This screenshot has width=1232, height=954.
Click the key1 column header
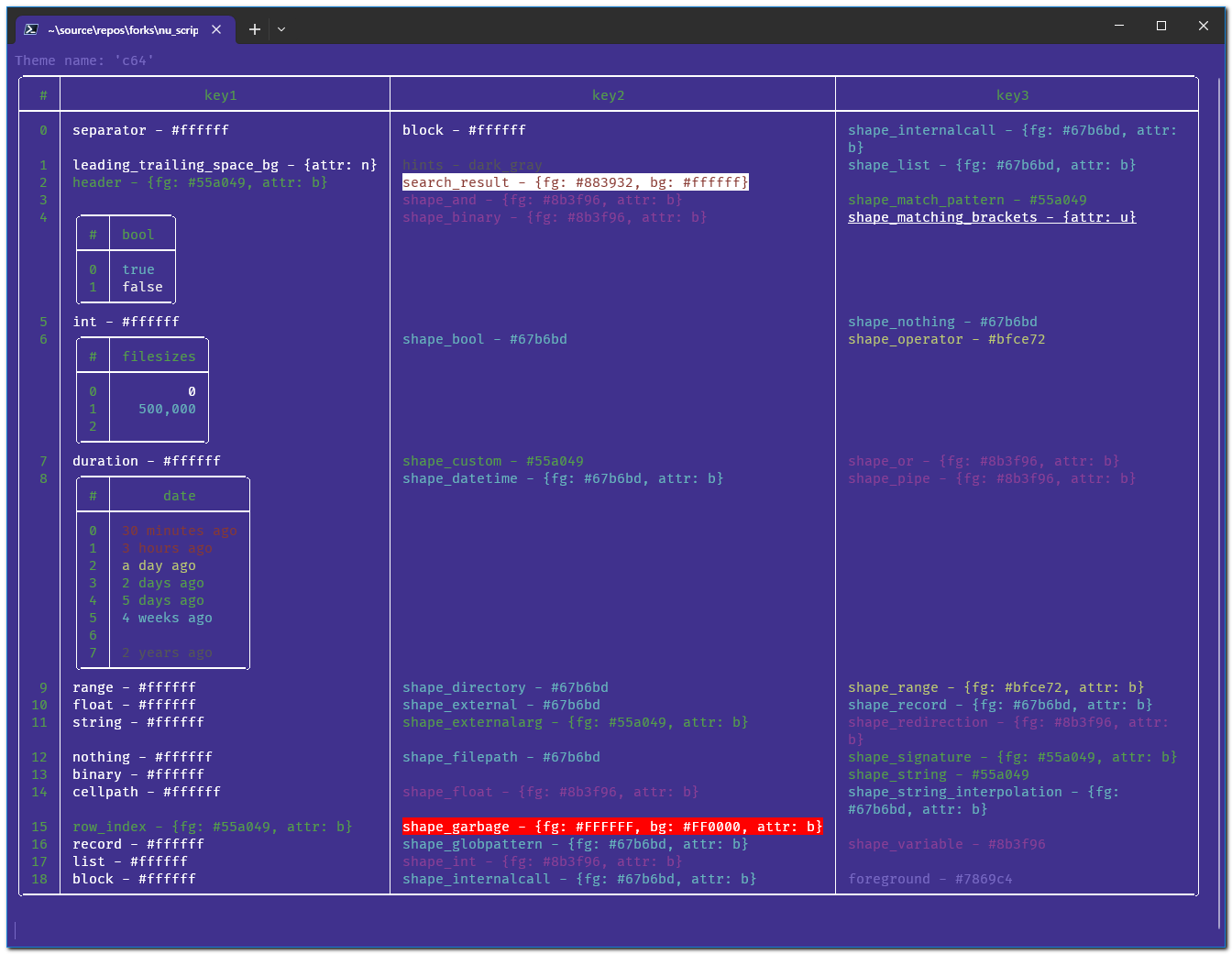click(x=221, y=95)
